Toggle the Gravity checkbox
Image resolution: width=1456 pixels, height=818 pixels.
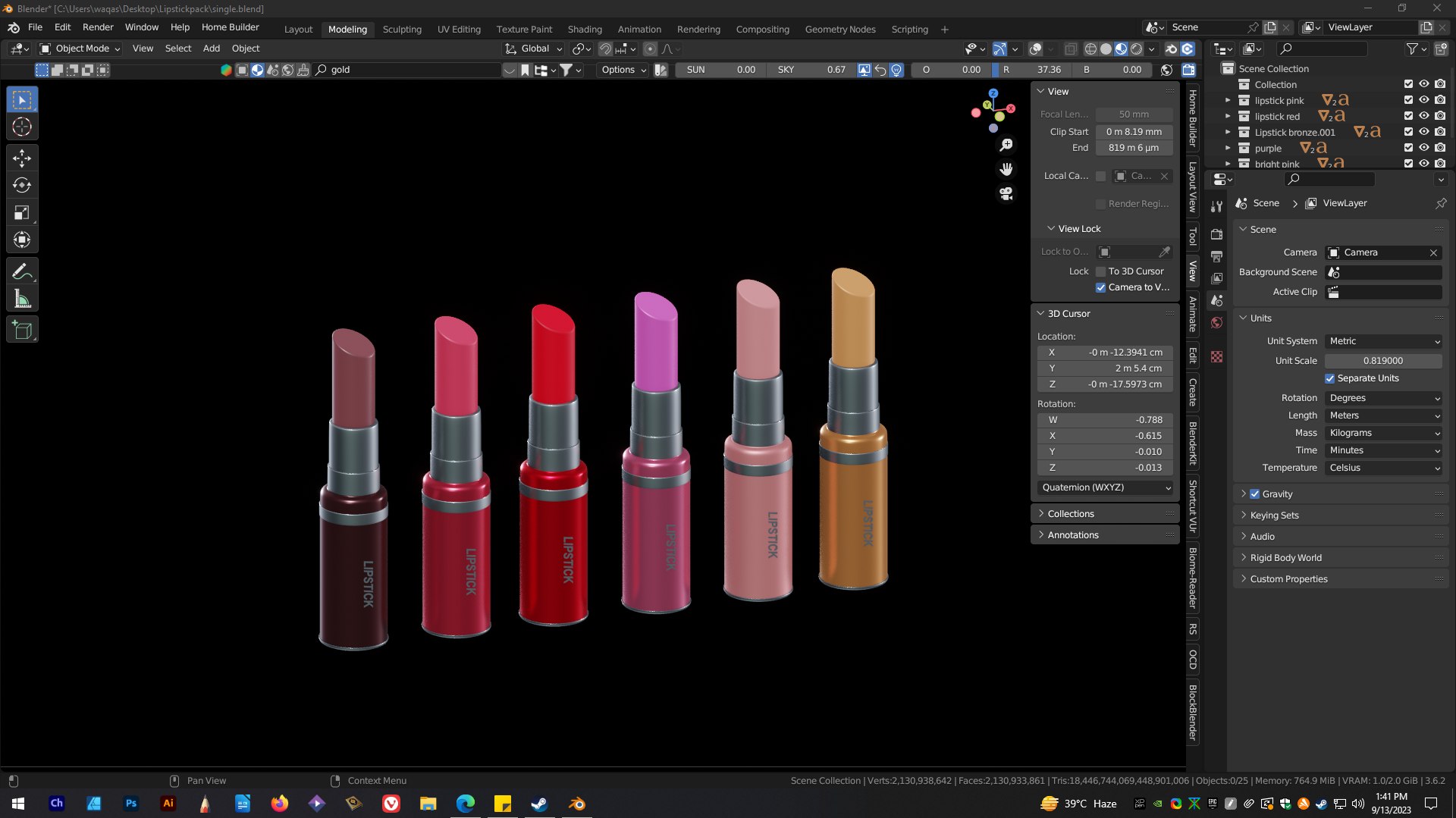tap(1254, 494)
